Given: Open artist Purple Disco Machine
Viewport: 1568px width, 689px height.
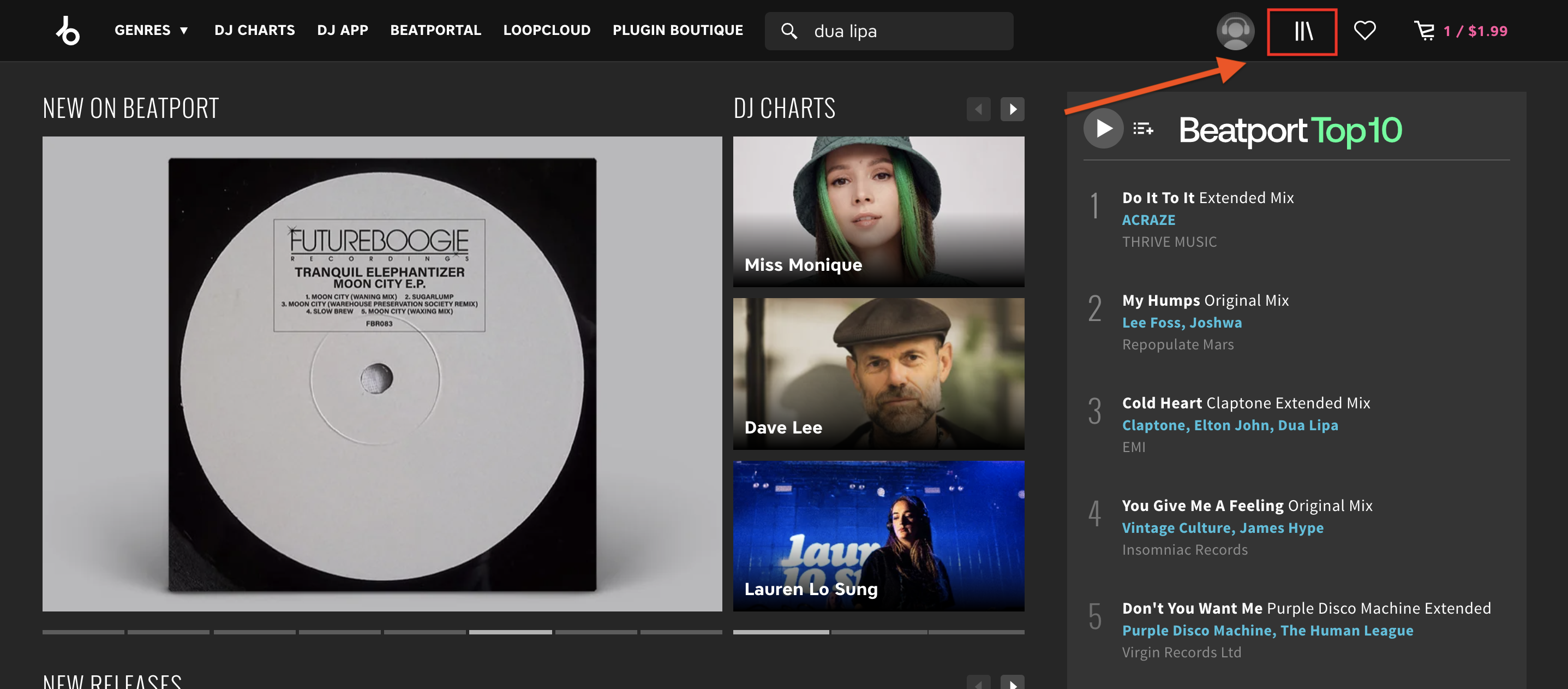Looking at the screenshot, I should click(1198, 631).
